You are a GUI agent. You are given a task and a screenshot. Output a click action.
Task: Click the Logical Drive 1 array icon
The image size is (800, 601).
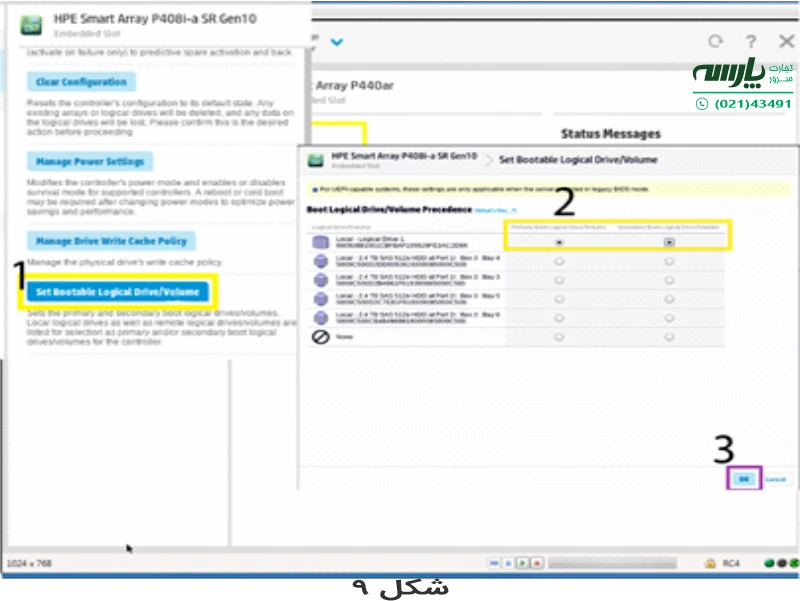(320, 242)
